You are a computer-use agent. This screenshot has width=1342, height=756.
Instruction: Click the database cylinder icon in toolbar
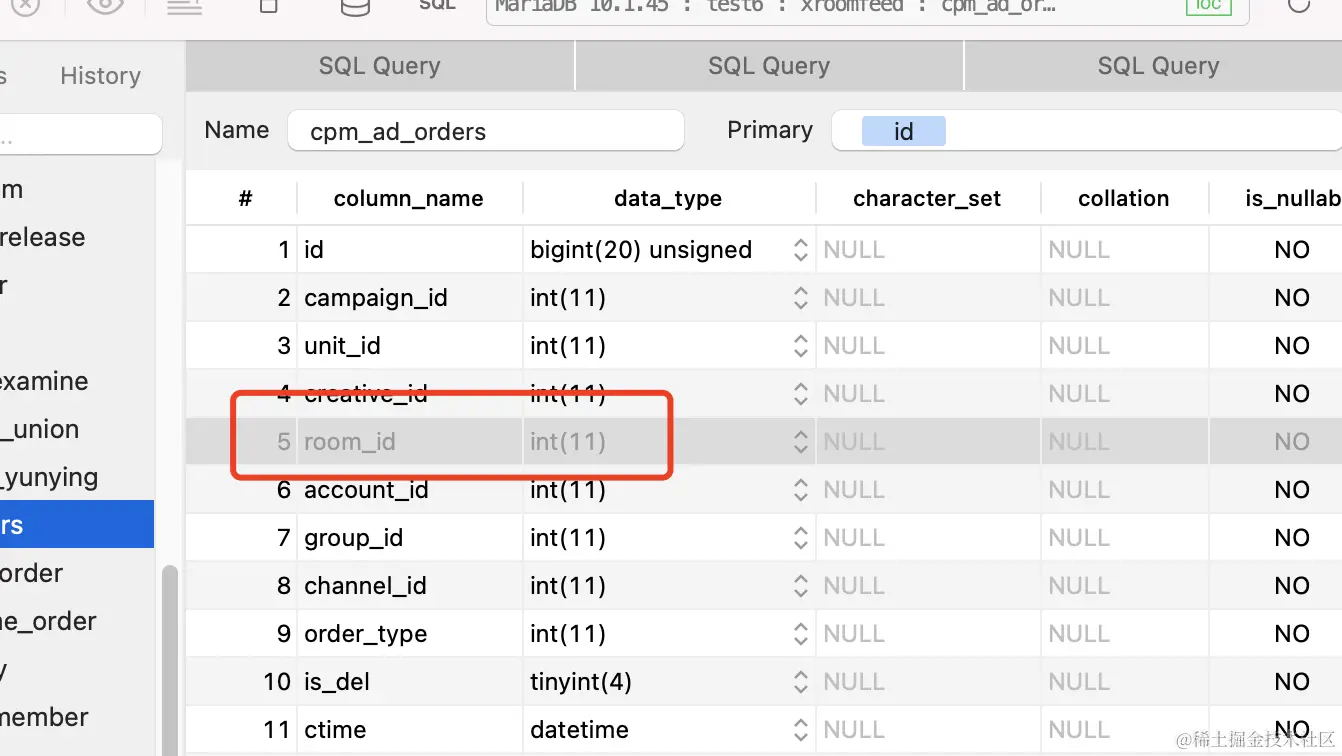tap(354, 7)
